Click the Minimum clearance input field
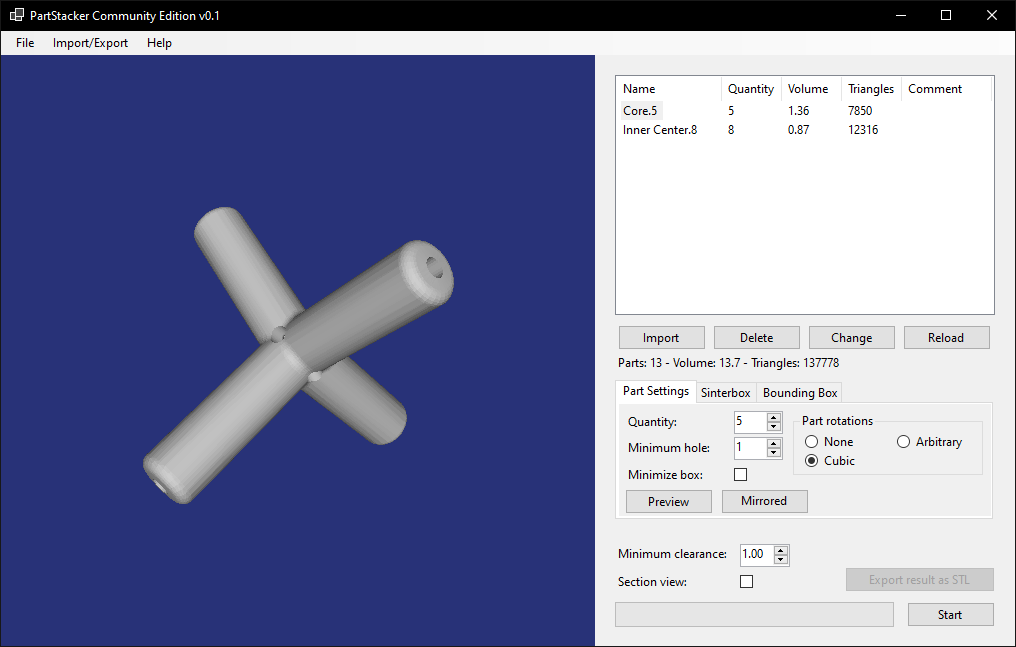Screen dimensions: 1016x647 click(x=757, y=554)
